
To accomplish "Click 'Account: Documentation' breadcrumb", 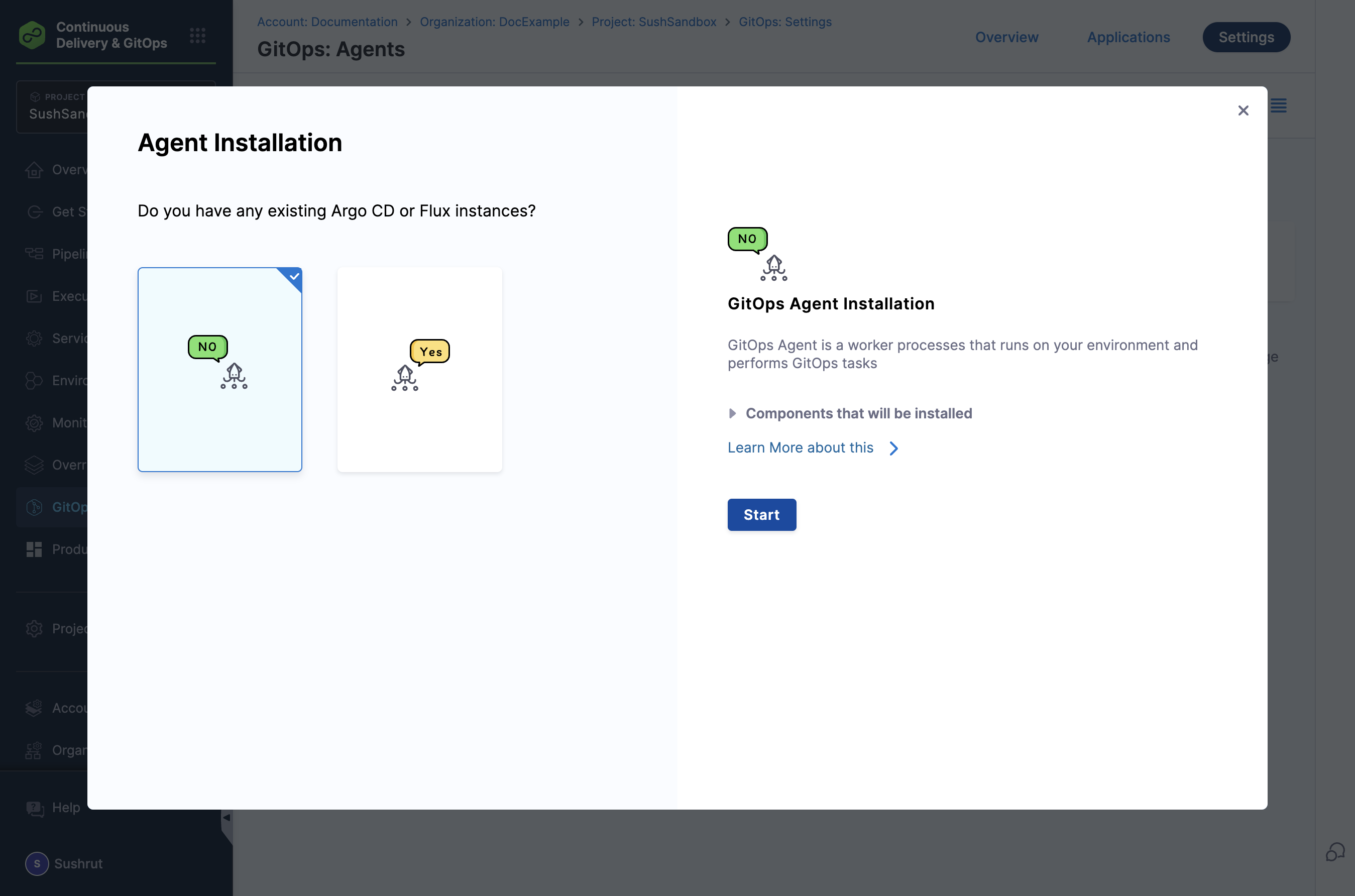I will point(327,22).
